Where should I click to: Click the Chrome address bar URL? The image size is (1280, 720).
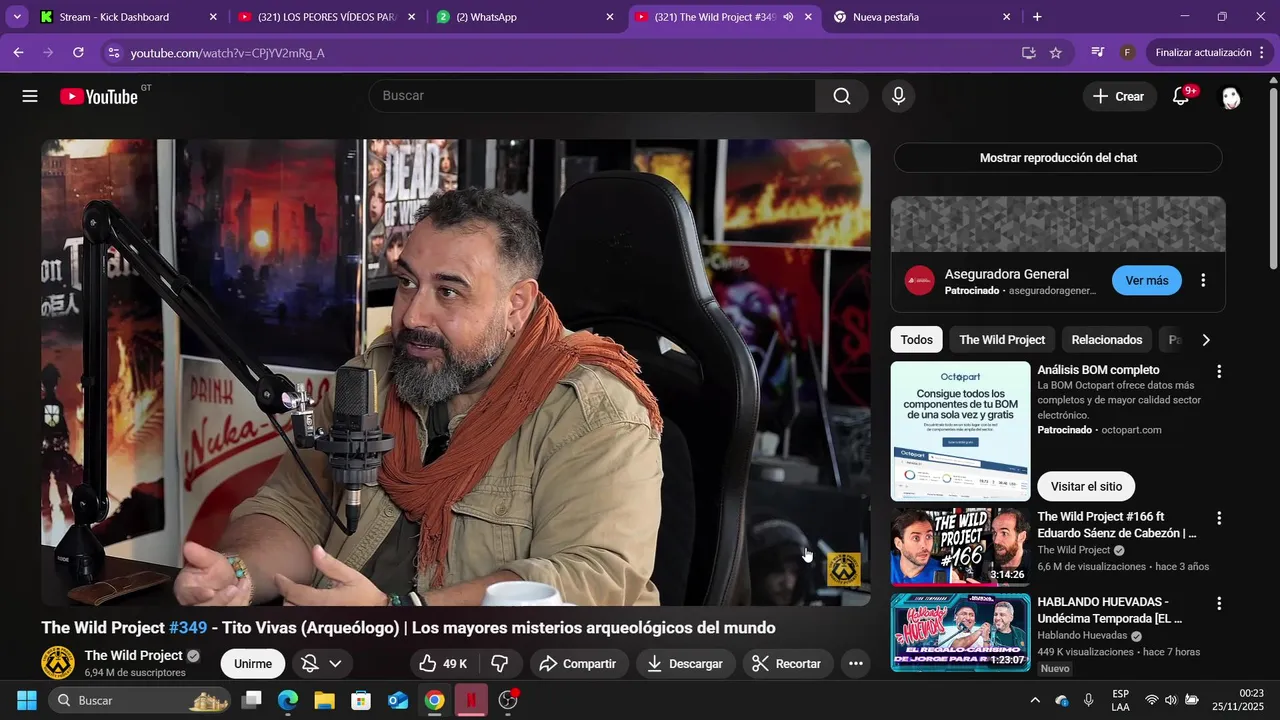point(227,52)
